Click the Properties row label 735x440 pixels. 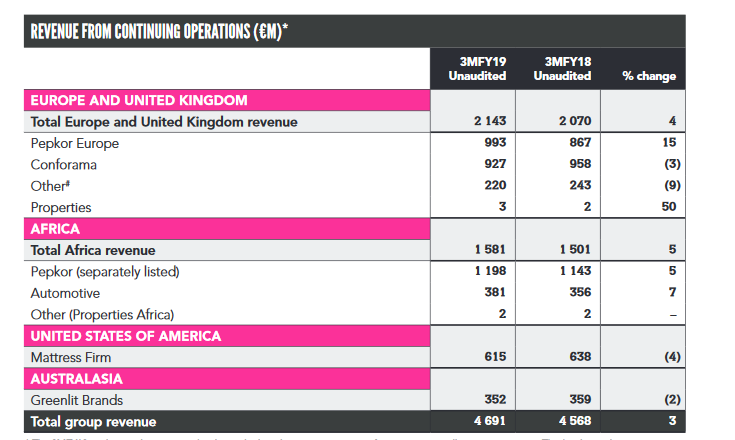tap(61, 207)
